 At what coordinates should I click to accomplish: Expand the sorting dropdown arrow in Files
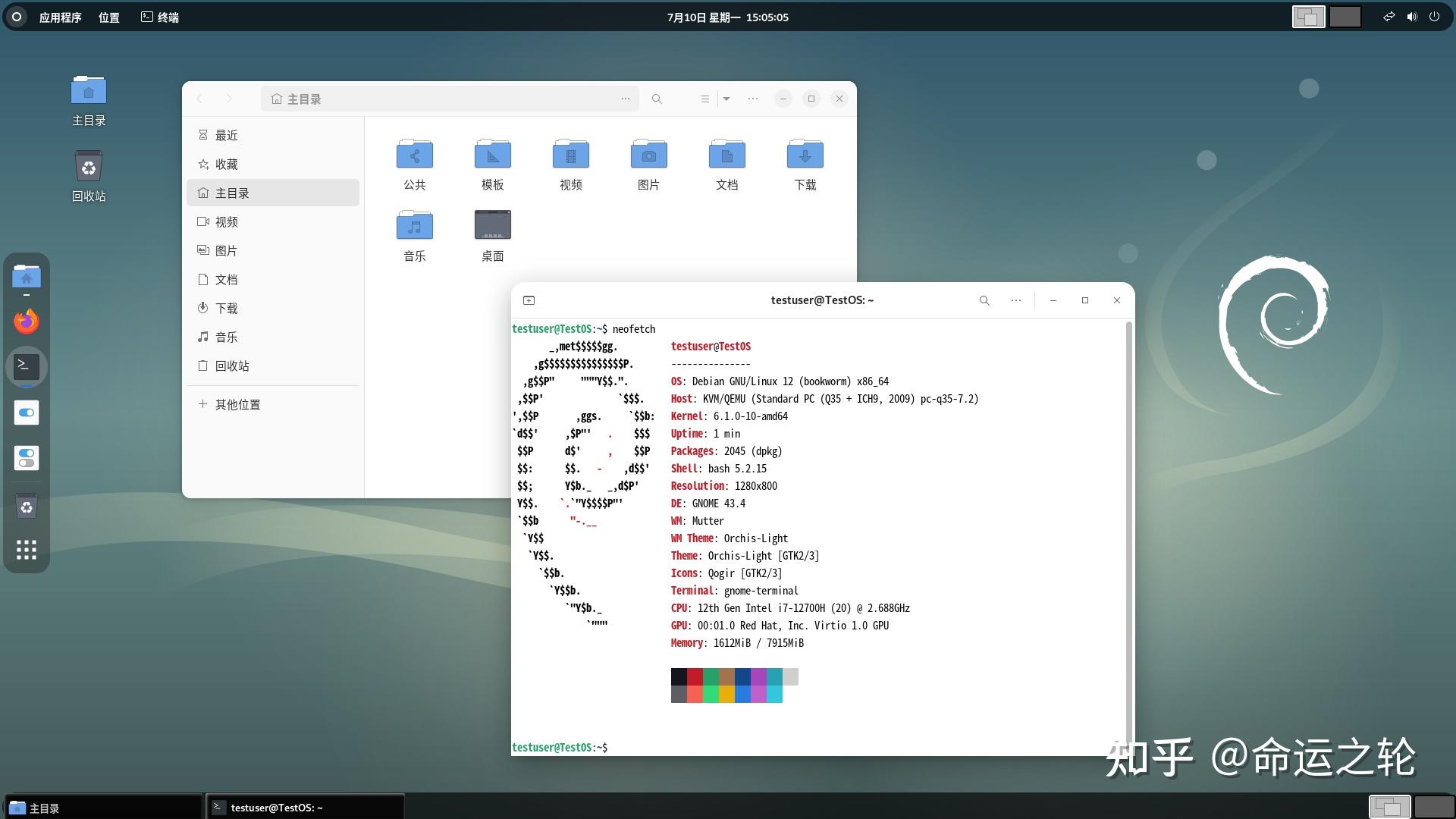(x=726, y=99)
